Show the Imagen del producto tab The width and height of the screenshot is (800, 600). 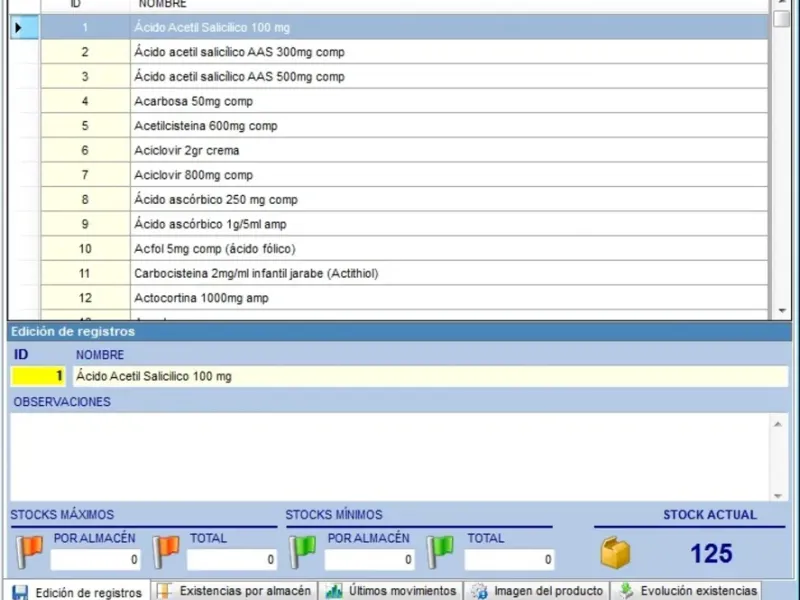537,591
